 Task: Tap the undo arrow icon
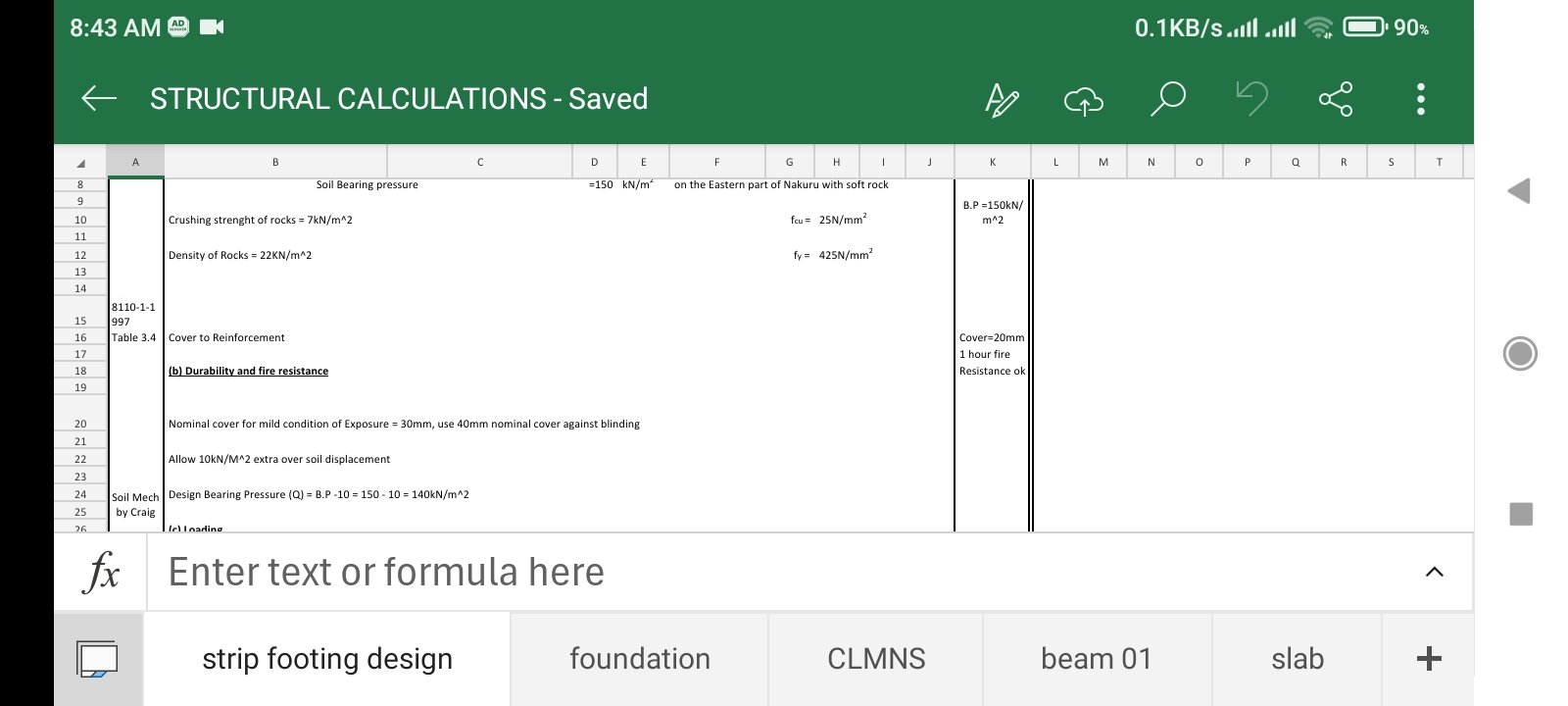pos(1251,98)
